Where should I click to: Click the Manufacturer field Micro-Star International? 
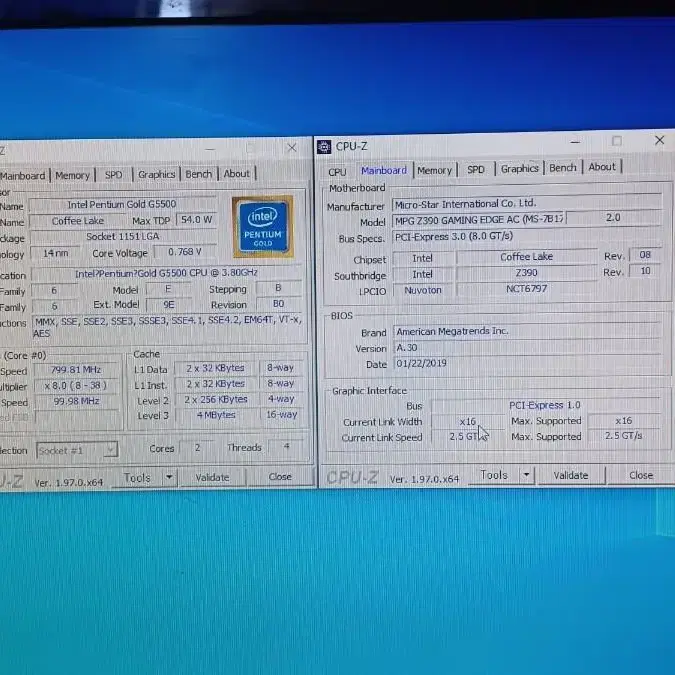[x=527, y=203]
